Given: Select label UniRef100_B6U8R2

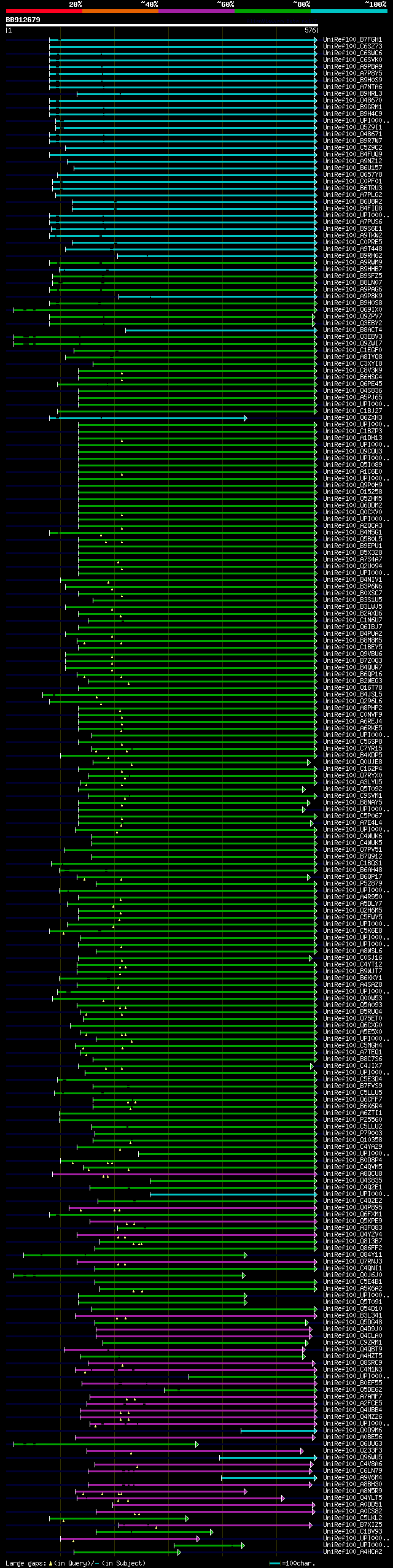Looking at the screenshot, I should tap(352, 202).
